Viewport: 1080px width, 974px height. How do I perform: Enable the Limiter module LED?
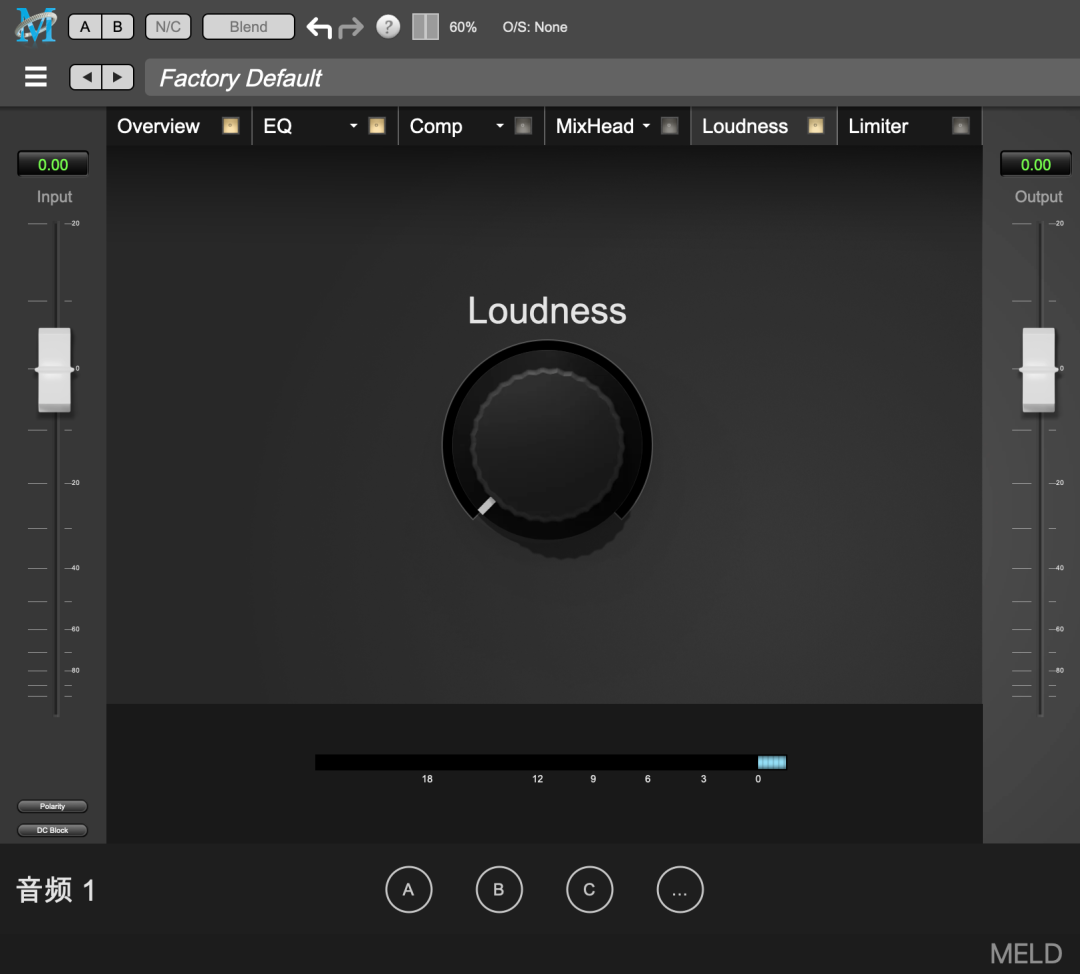(961, 126)
